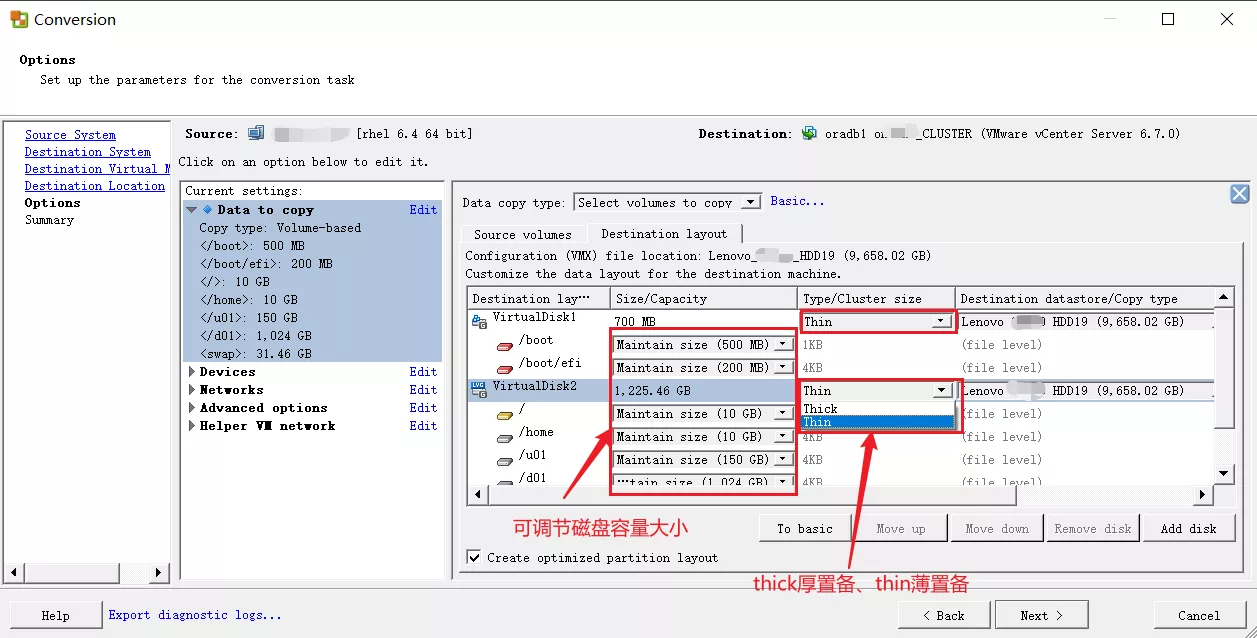Click the /home volume icon
1257x638 pixels.
[505, 436]
